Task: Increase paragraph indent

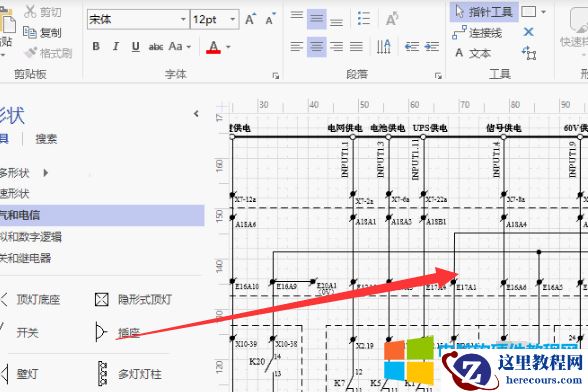Action: point(432,47)
